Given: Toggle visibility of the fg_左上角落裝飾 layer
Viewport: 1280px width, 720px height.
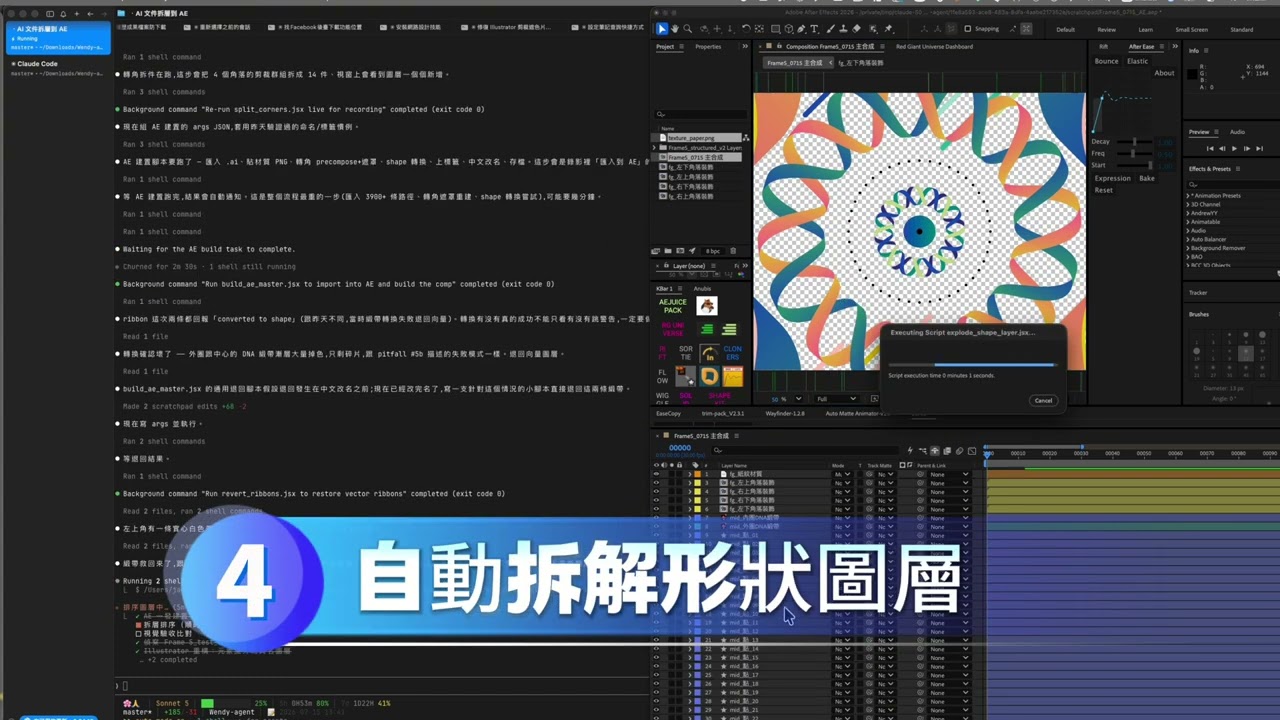Looking at the screenshot, I should tap(656, 483).
